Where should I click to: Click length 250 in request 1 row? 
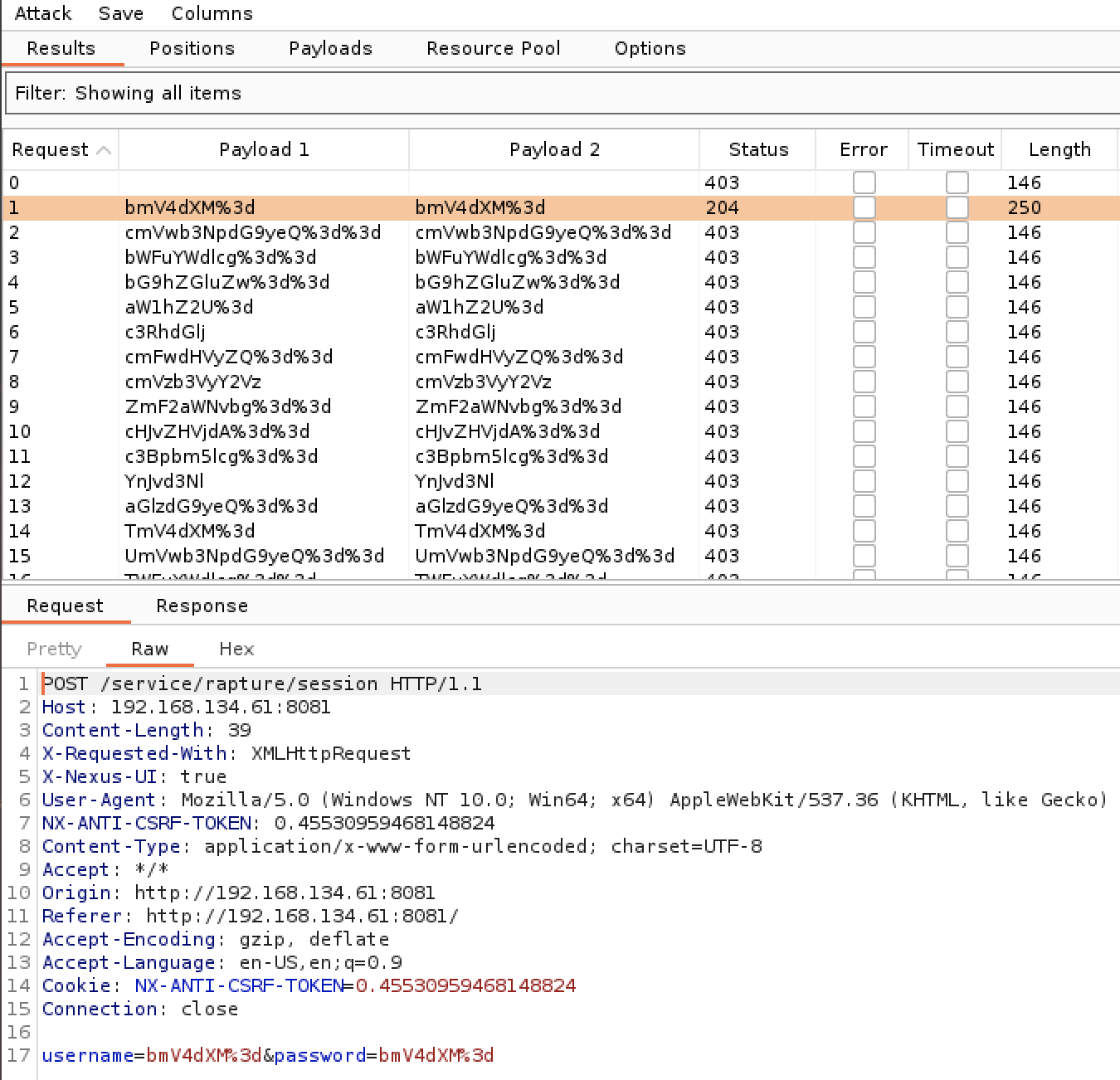click(x=1025, y=207)
